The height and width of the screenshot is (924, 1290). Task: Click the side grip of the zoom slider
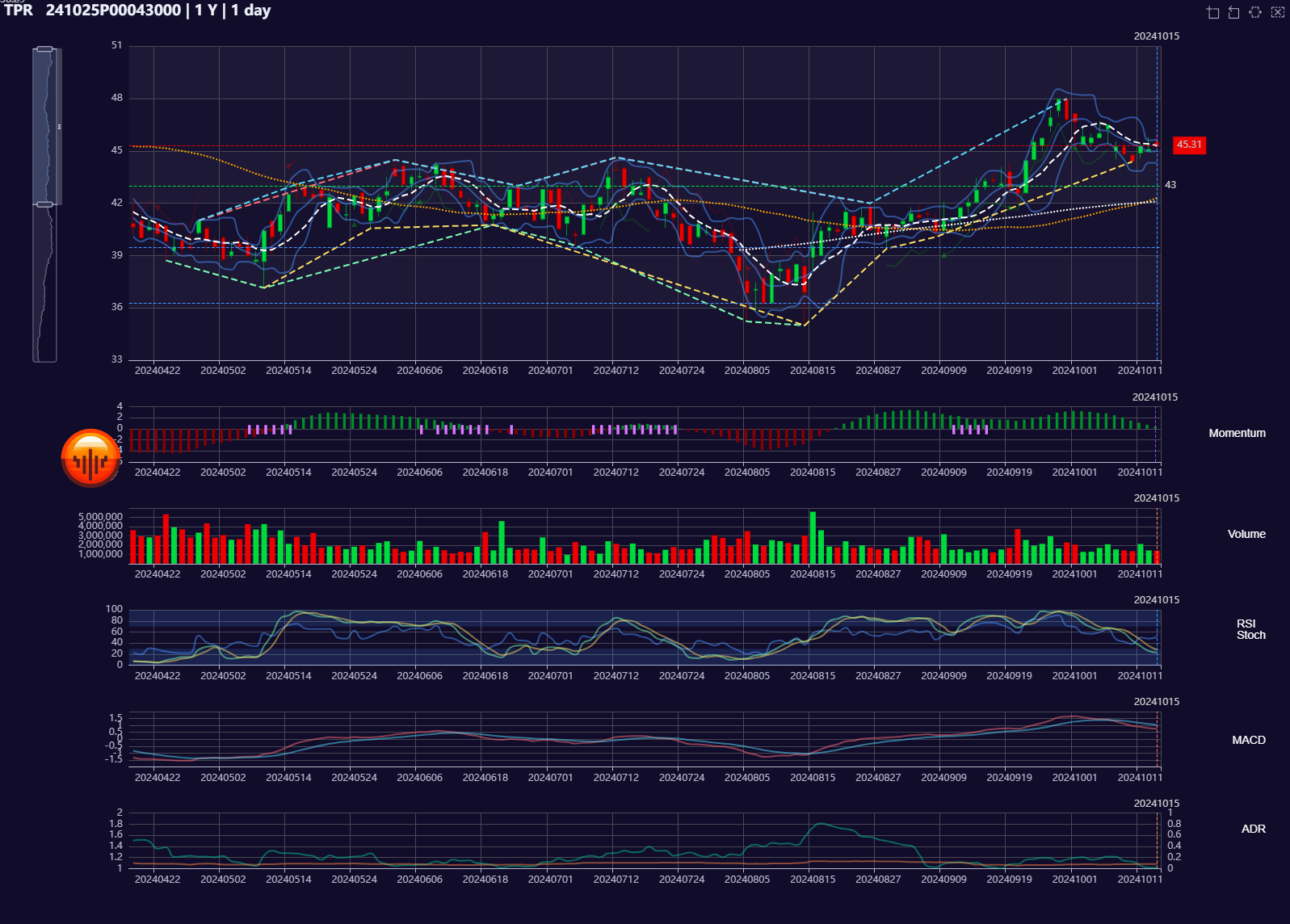(x=59, y=127)
